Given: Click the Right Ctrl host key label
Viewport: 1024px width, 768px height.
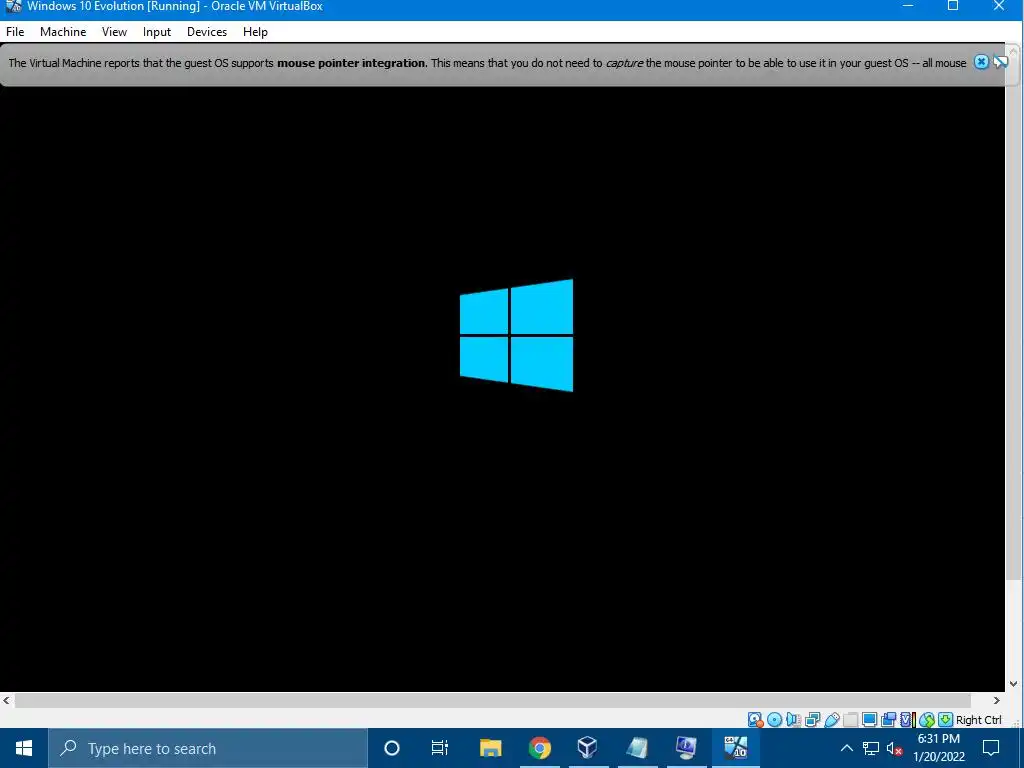Looking at the screenshot, I should click(978, 720).
